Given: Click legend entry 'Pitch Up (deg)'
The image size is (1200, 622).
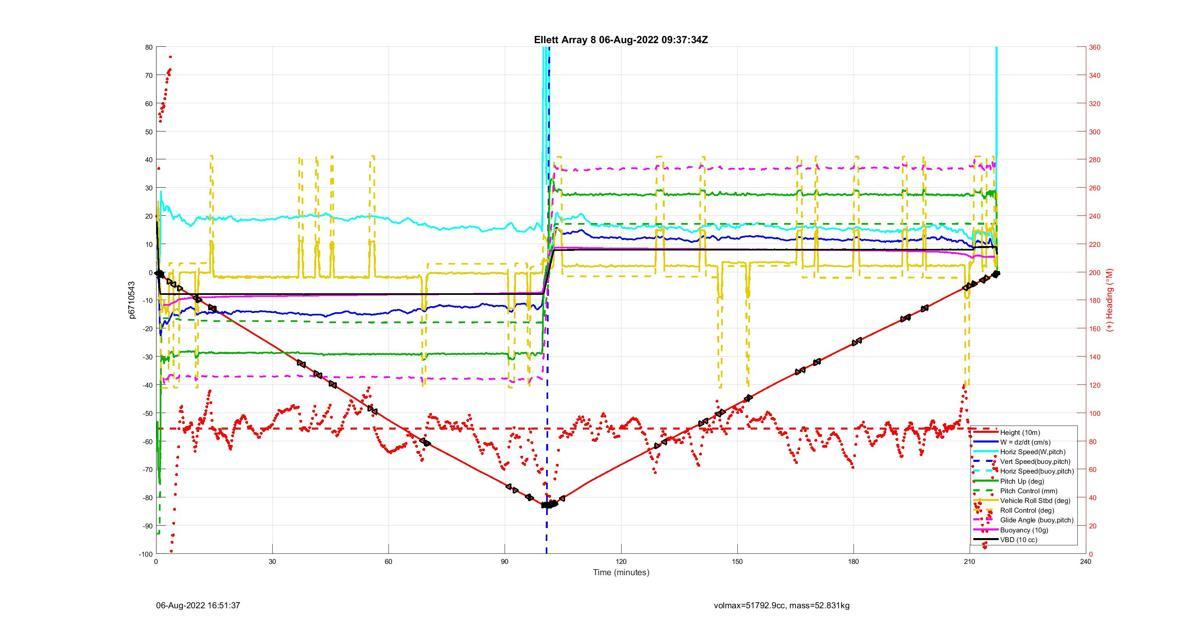Looking at the screenshot, I should [x=1022, y=481].
